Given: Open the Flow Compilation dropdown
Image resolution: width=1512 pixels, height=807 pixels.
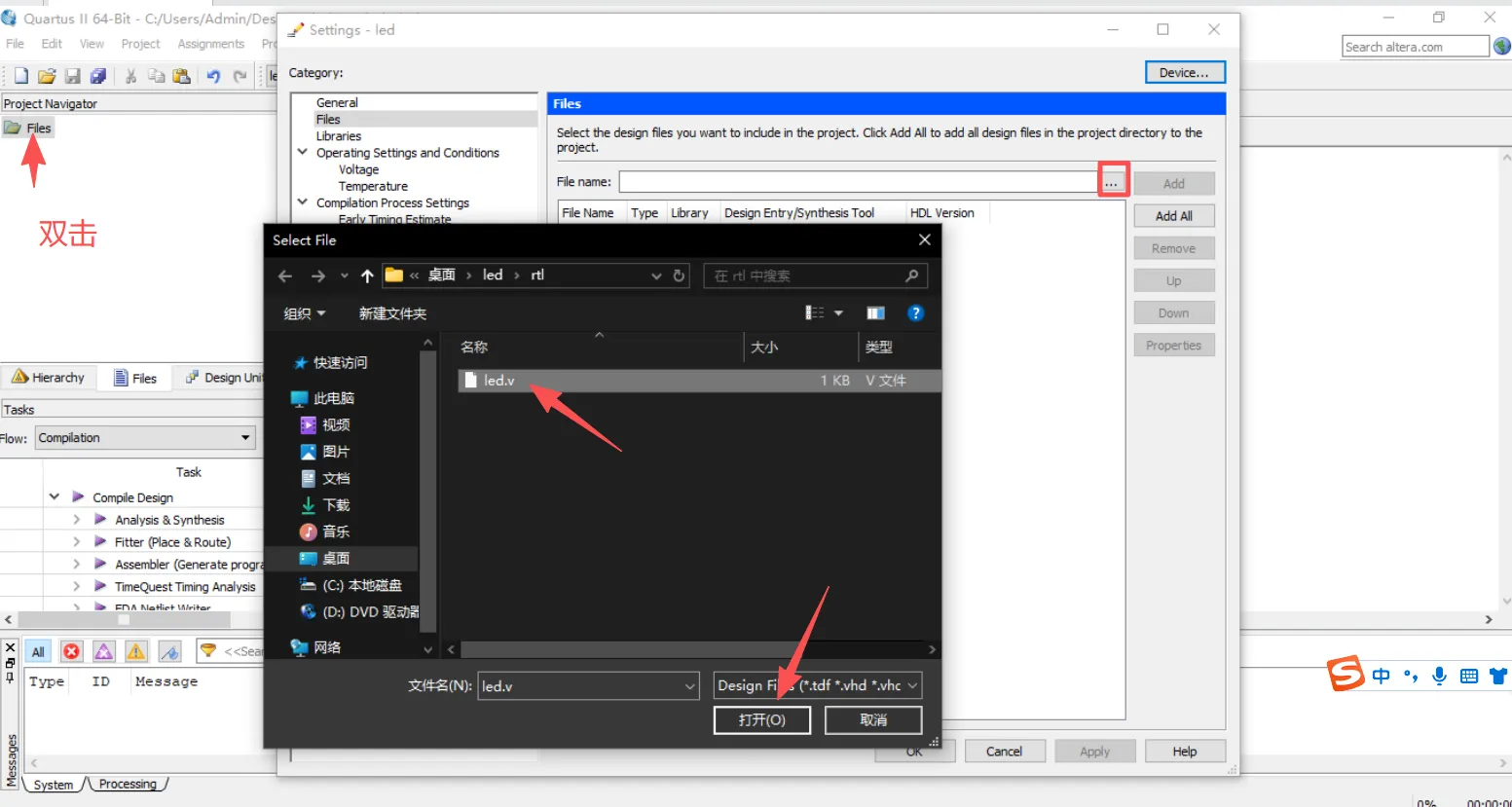Looking at the screenshot, I should pyautogui.click(x=245, y=438).
